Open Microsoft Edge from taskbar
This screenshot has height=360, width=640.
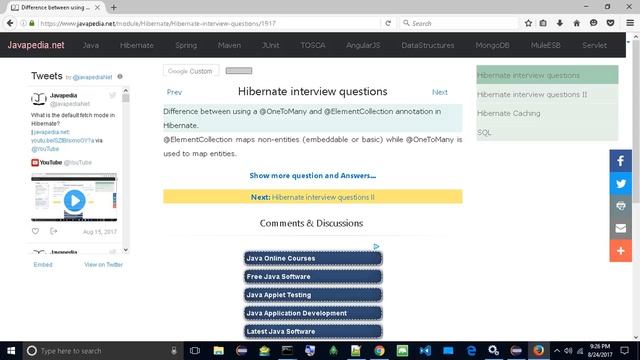(471, 351)
